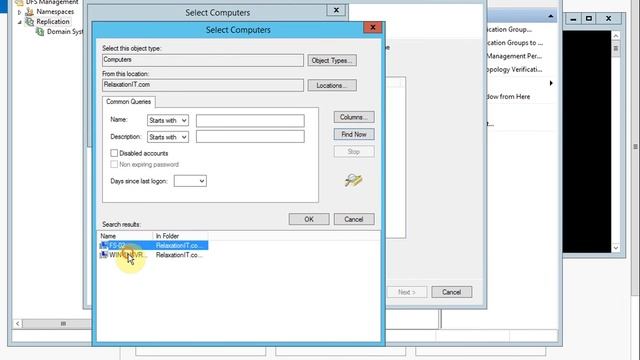Image resolution: width=640 pixels, height=360 pixels.
Task: Click RelaxationIT folder cell of WIN-SRVR row
Action: click(x=179, y=255)
